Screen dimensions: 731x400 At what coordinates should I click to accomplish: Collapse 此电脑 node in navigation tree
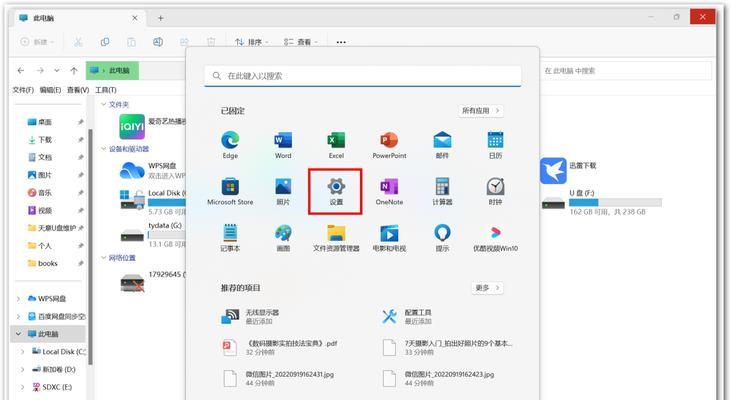coord(18,334)
